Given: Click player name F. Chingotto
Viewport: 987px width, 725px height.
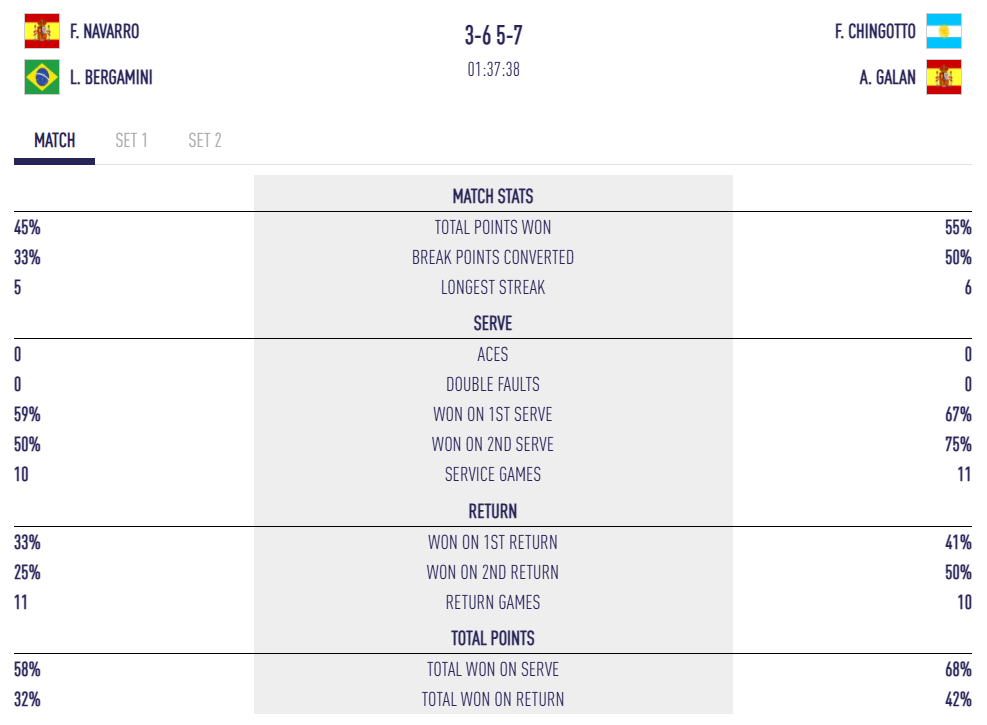Looking at the screenshot, I should (x=875, y=31).
